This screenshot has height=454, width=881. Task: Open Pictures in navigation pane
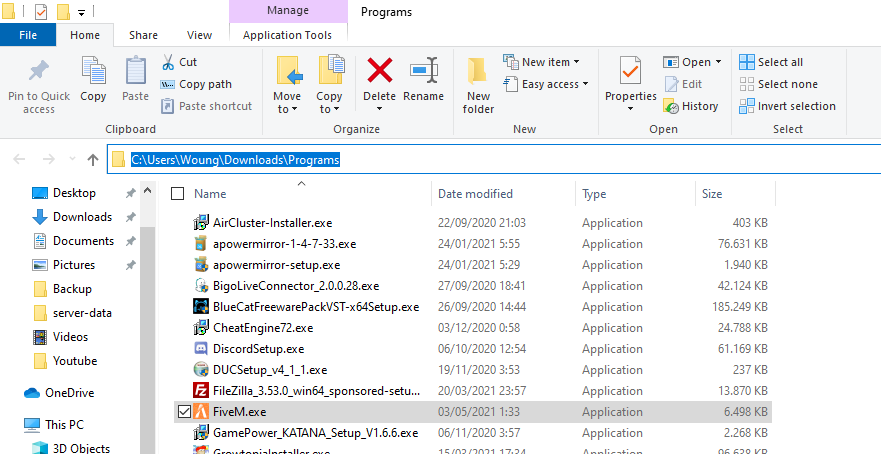click(x=74, y=265)
